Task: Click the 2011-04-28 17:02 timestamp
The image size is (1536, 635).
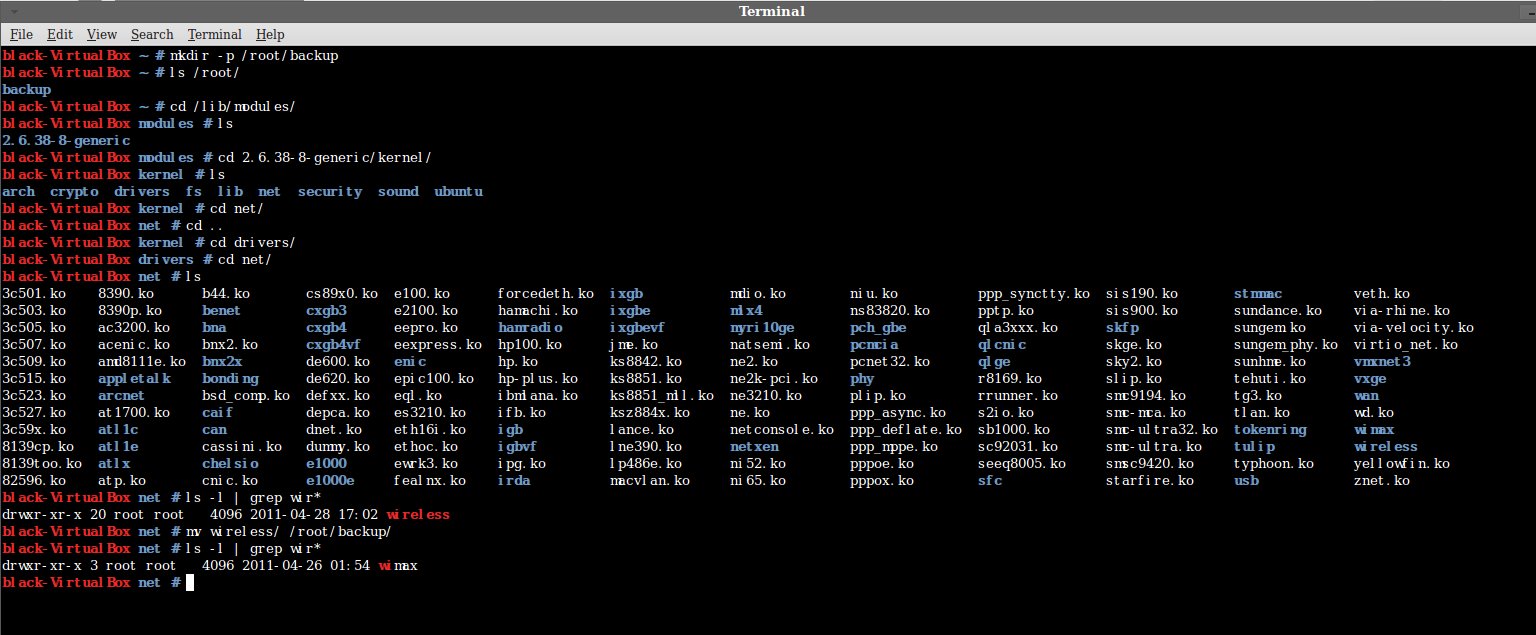Action: (314, 514)
